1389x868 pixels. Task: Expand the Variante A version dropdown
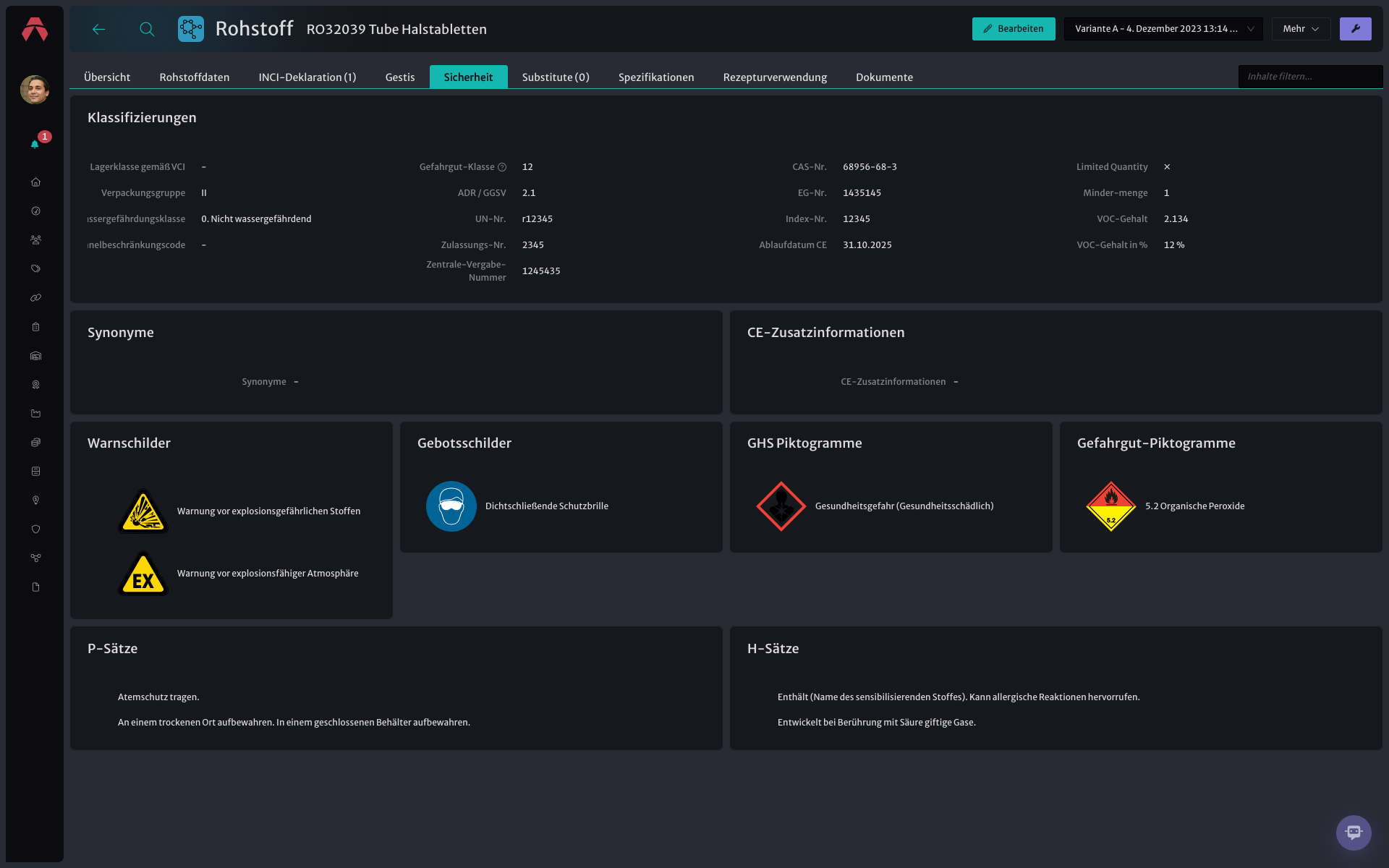pyautogui.click(x=1163, y=29)
